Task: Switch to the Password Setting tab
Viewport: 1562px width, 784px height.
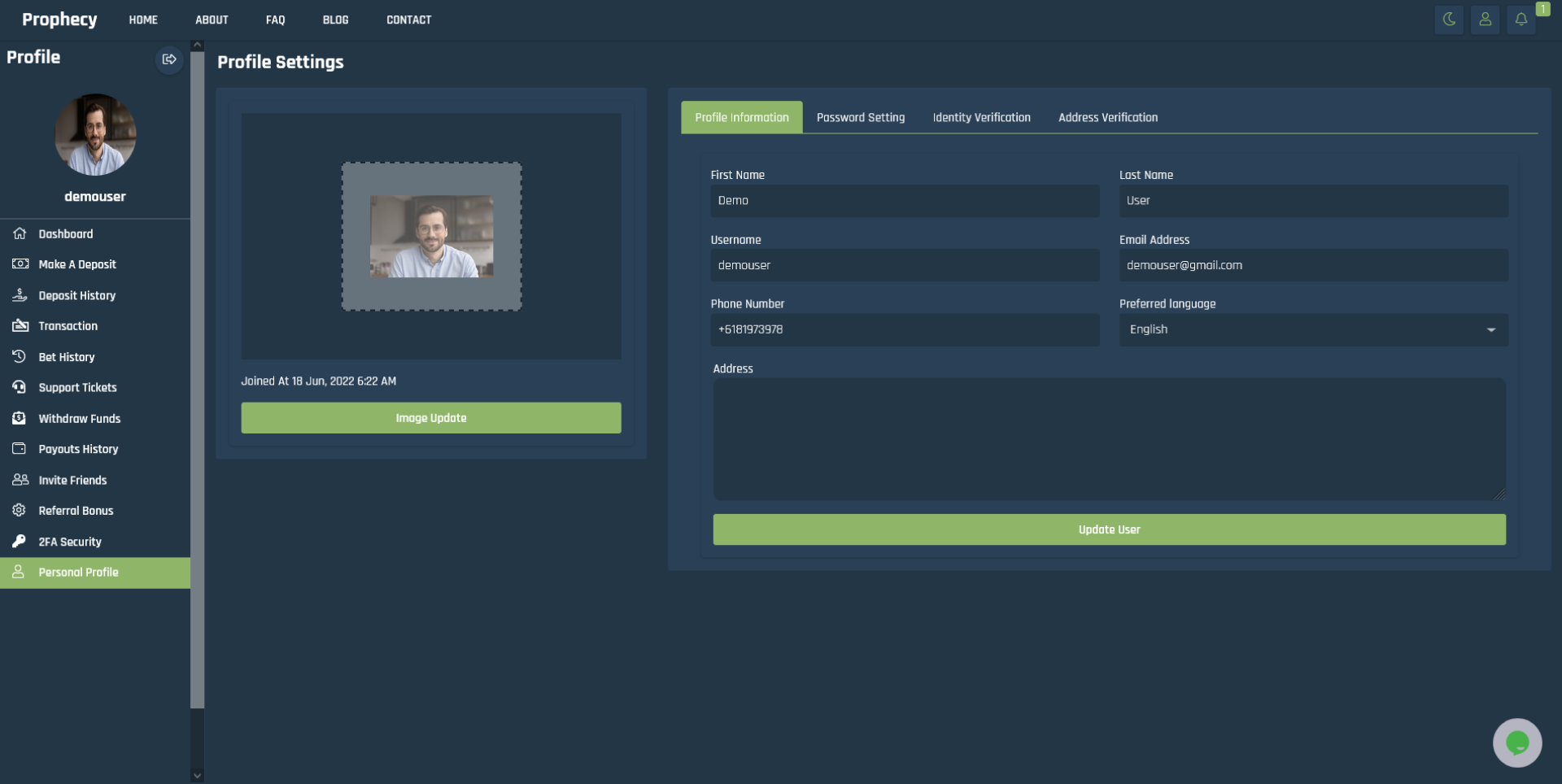Action: coord(860,117)
